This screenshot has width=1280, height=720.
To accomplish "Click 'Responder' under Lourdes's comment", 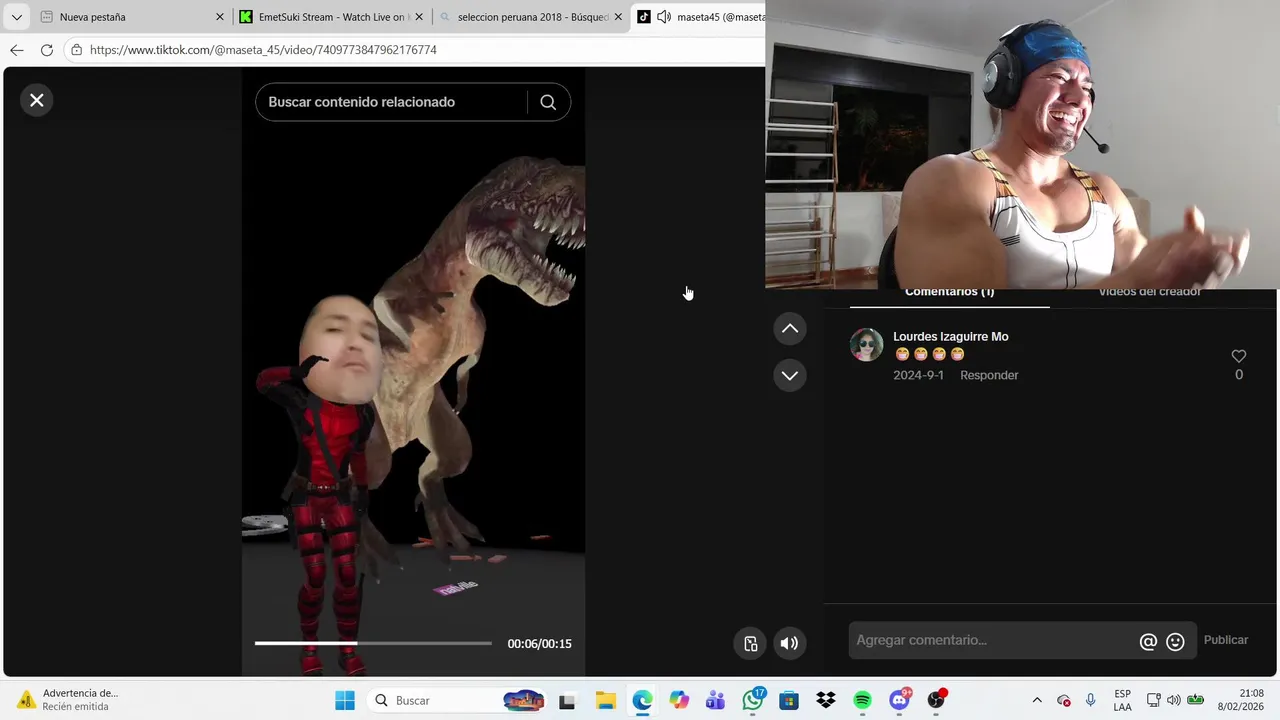I will 989,375.
